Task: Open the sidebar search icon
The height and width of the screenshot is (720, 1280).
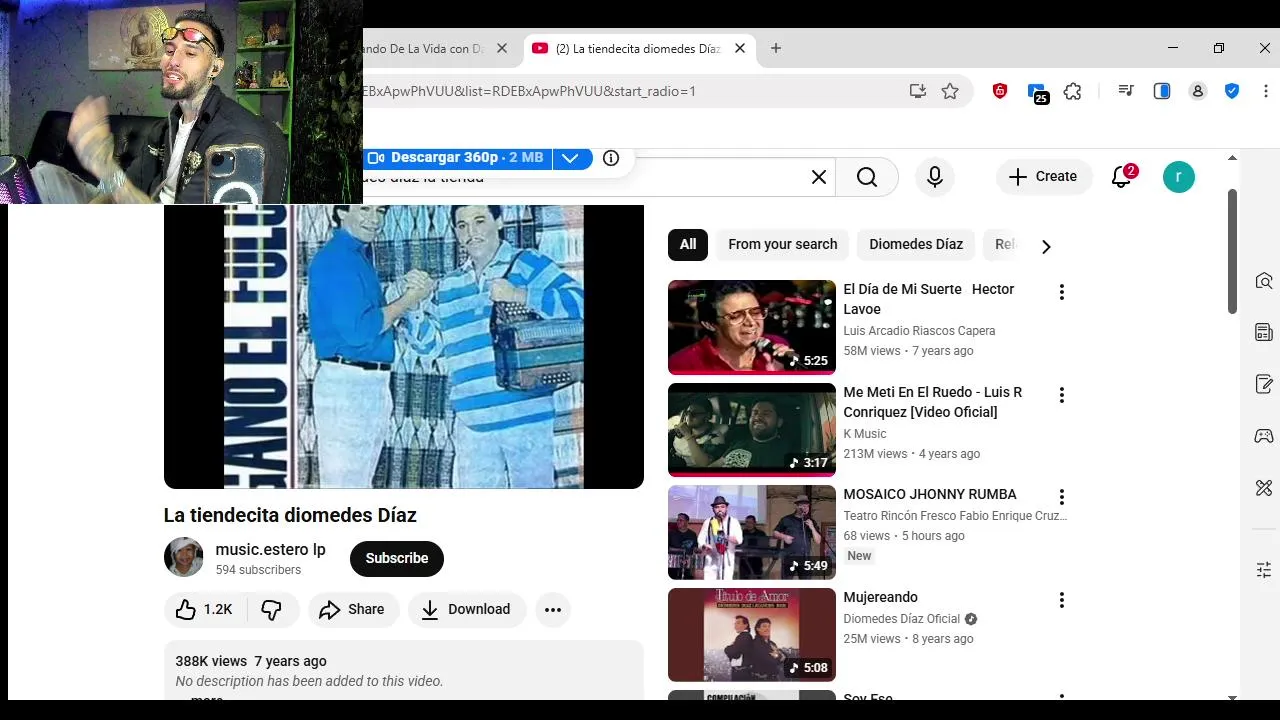Action: [1264, 281]
